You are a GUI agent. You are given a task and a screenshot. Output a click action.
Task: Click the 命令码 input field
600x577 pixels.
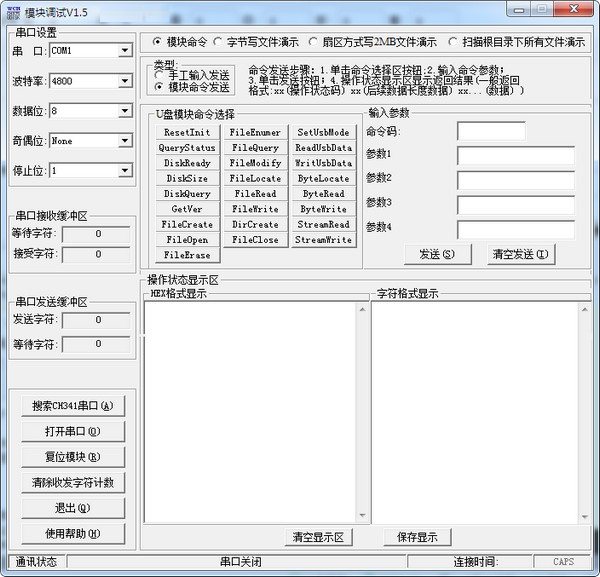[491, 131]
